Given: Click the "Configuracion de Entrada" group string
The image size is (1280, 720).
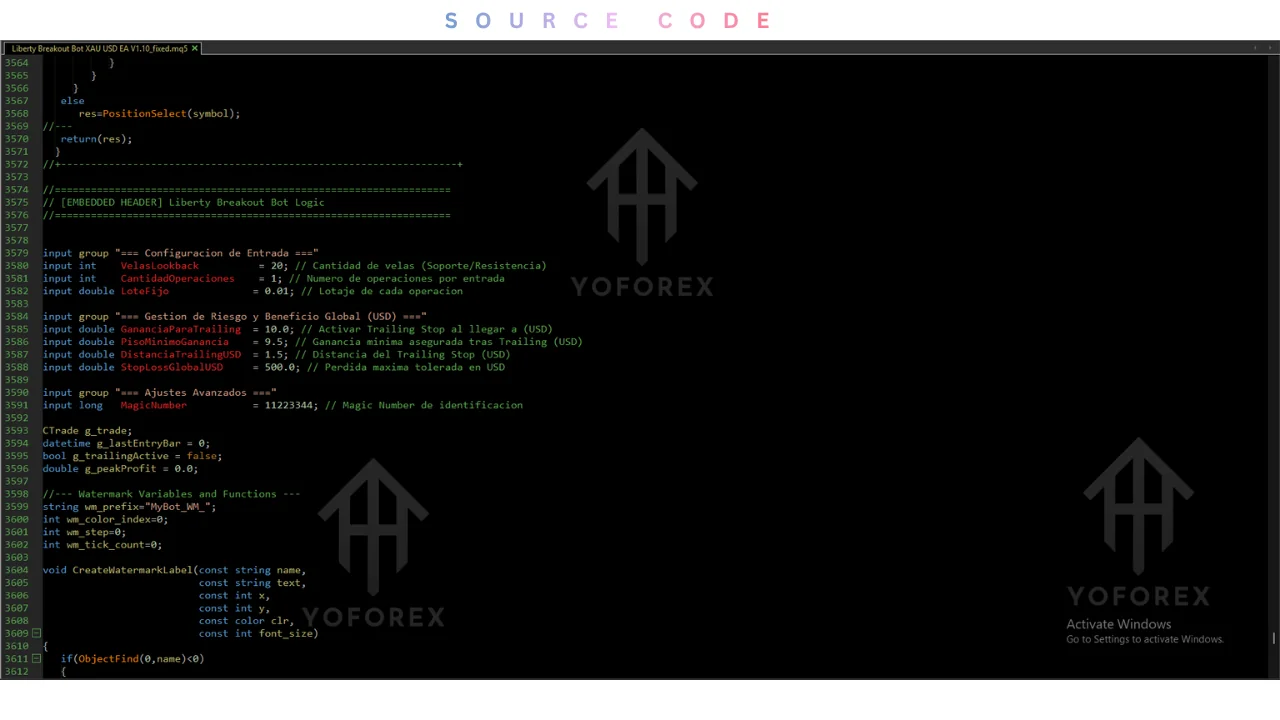Looking at the screenshot, I should pyautogui.click(x=217, y=253).
